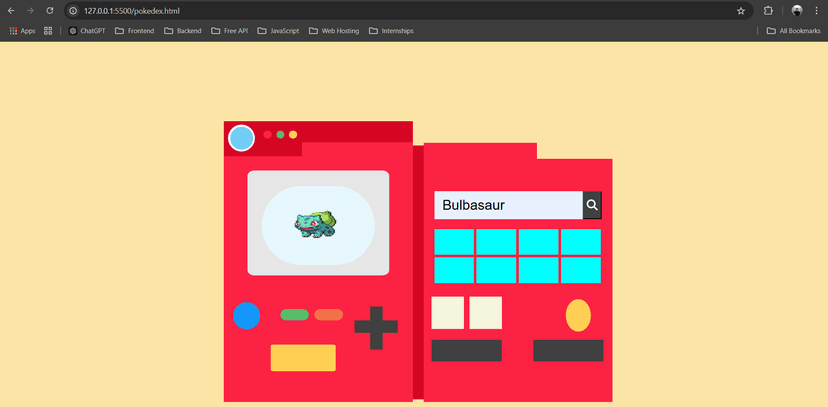Open the browser extensions puzzle icon

[x=768, y=11]
